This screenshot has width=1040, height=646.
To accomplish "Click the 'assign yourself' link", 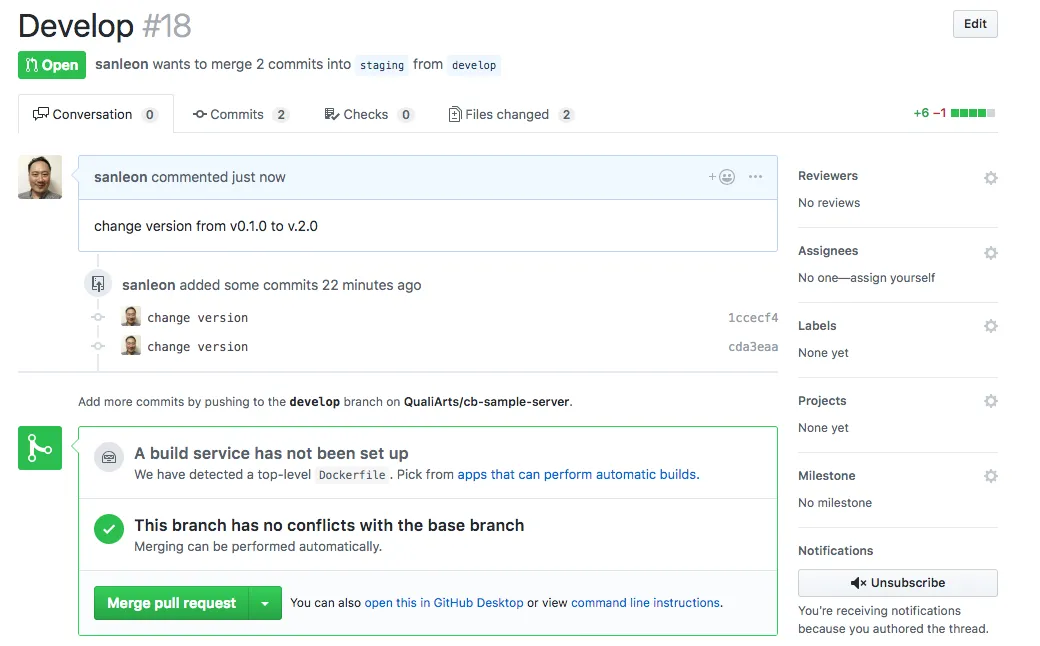I will tap(893, 278).
